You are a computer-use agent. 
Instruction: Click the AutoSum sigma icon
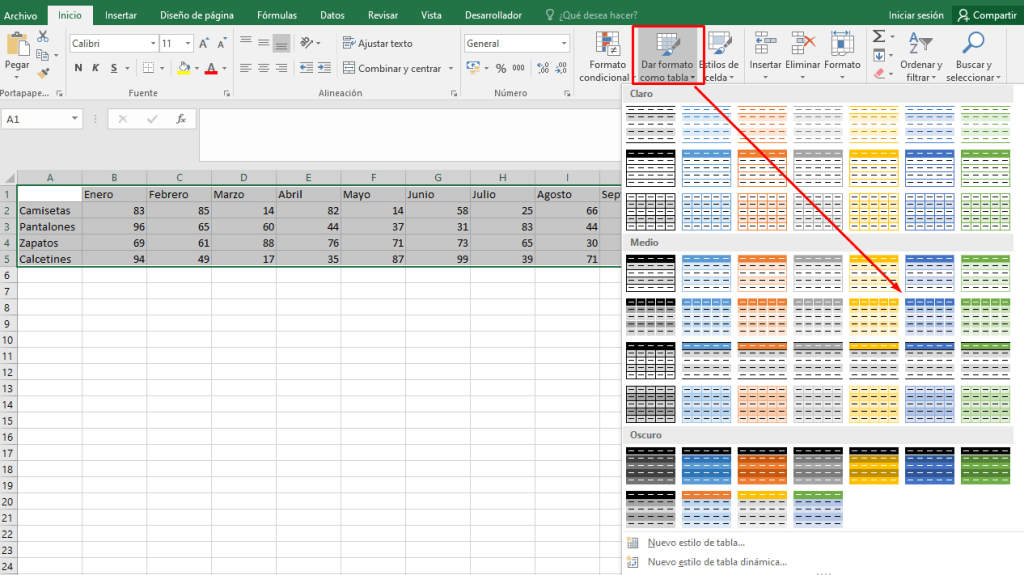coord(878,36)
